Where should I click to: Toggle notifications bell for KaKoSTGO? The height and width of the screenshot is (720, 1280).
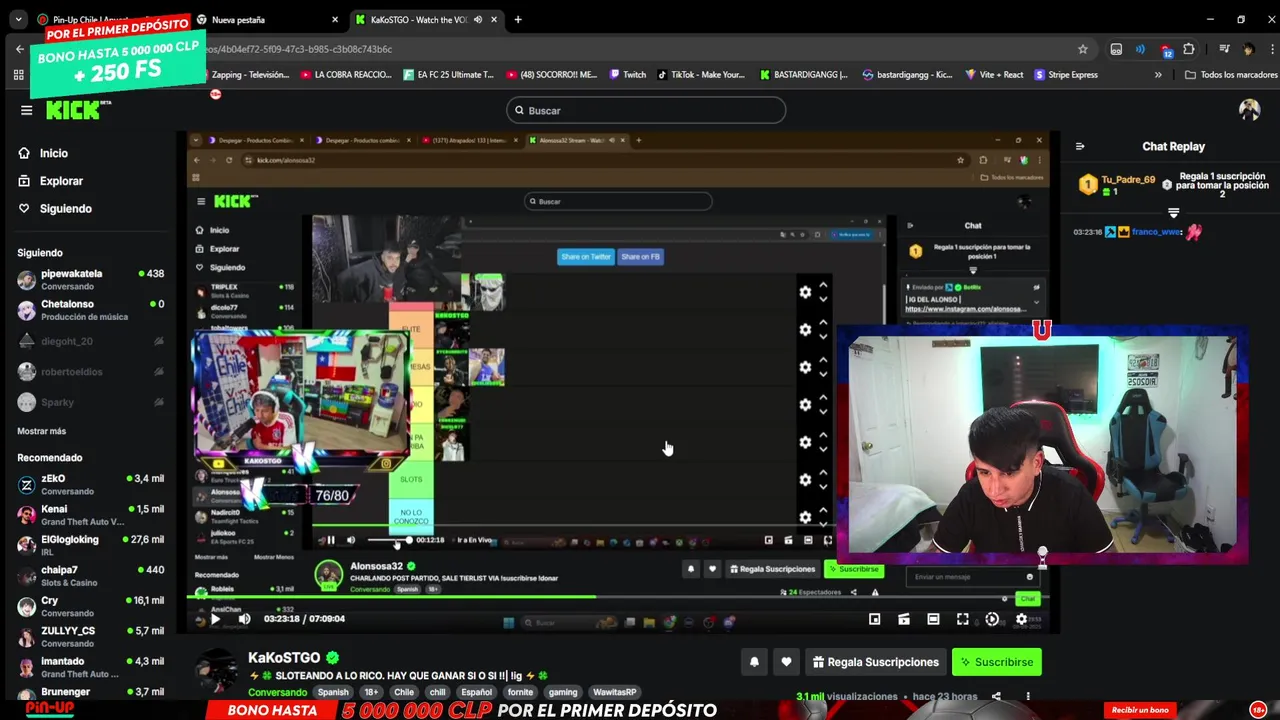pyautogui.click(x=755, y=662)
